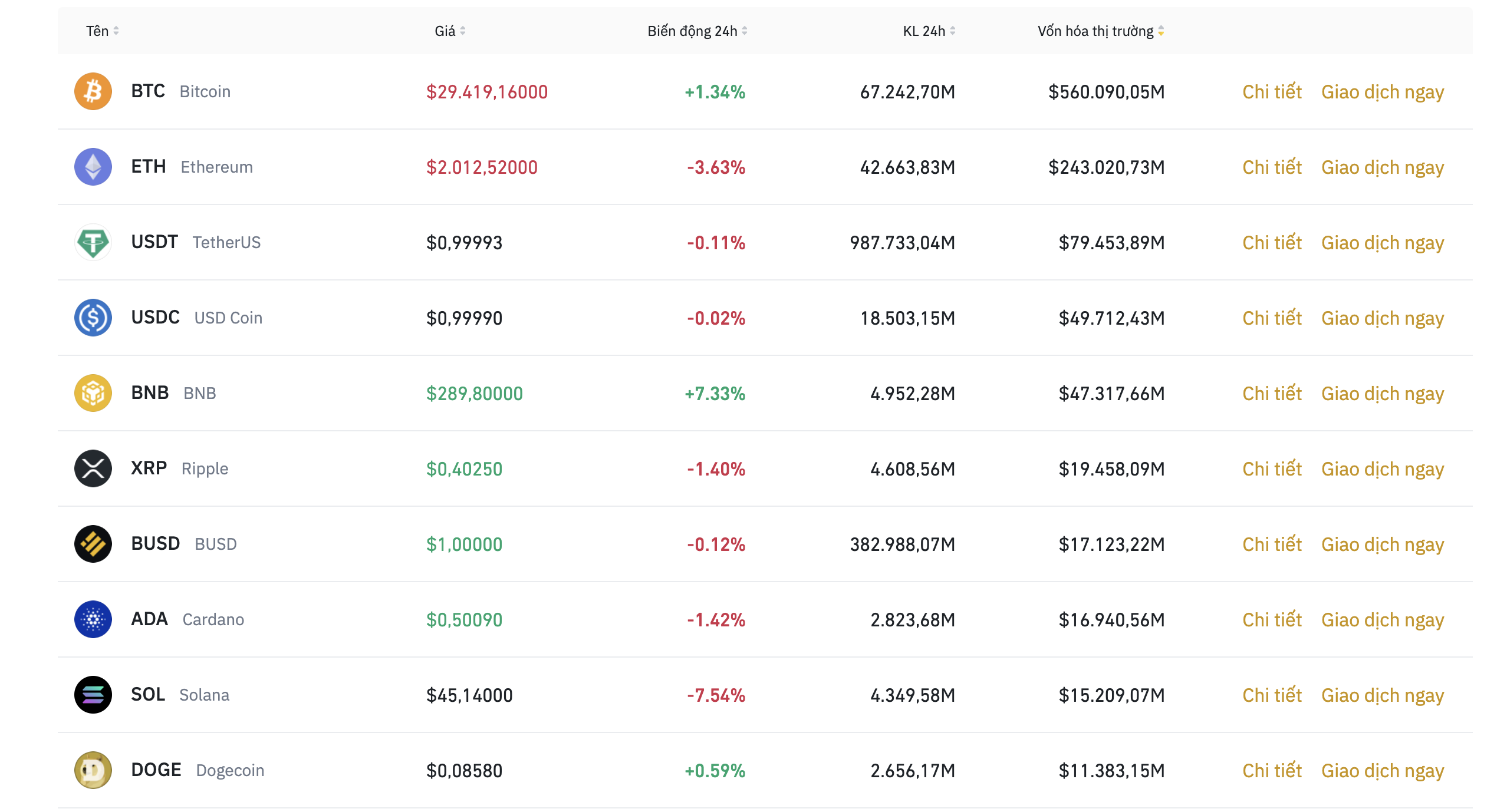Screen dimensions: 1507x812
Task: Select the XRP ticker name
Action: click(149, 468)
